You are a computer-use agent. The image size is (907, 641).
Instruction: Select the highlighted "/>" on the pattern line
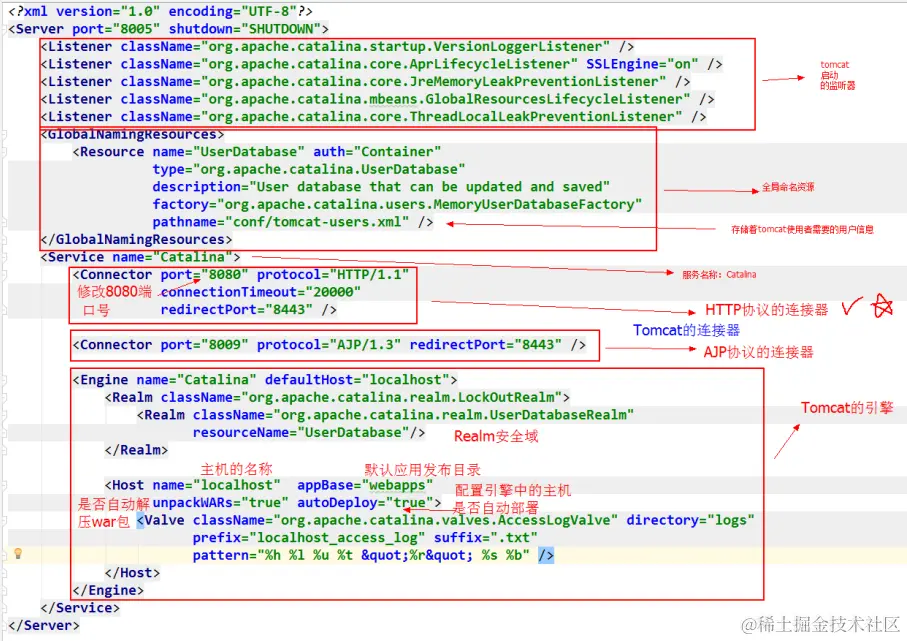tap(546, 554)
